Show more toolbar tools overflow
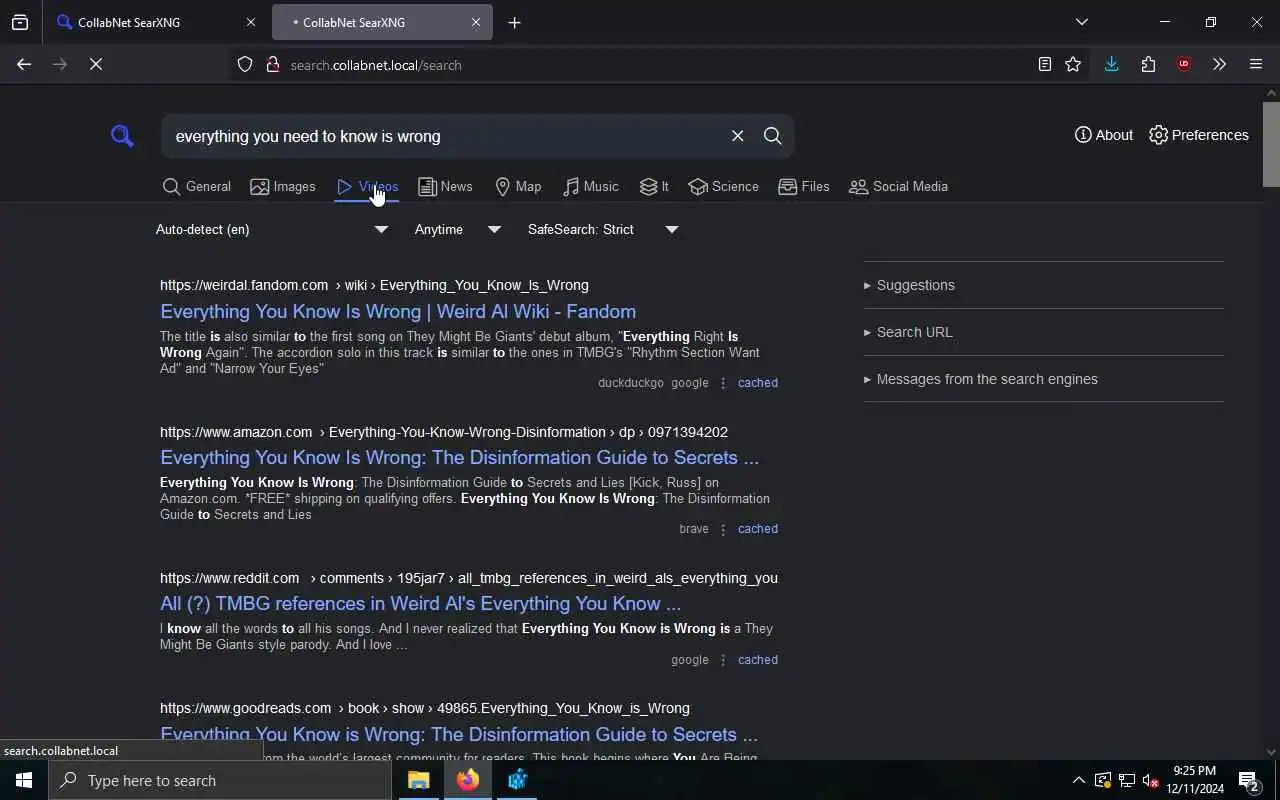The height and width of the screenshot is (800, 1280). (x=1219, y=64)
